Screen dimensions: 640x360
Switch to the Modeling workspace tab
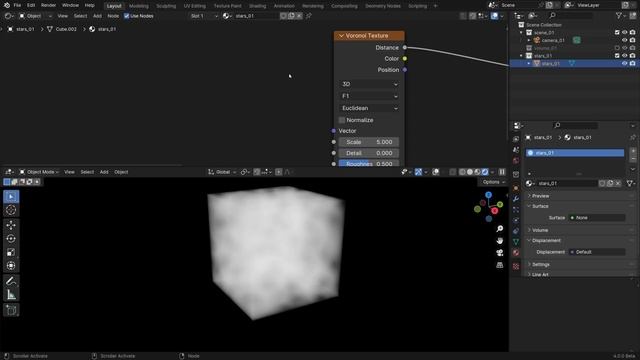139,6
